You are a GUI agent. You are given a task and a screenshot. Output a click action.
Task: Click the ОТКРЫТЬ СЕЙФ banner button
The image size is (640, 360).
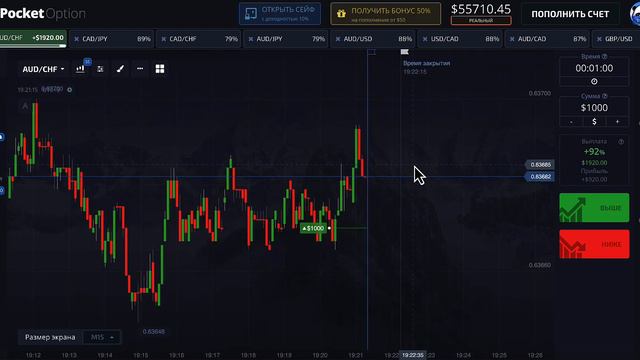click(x=280, y=14)
